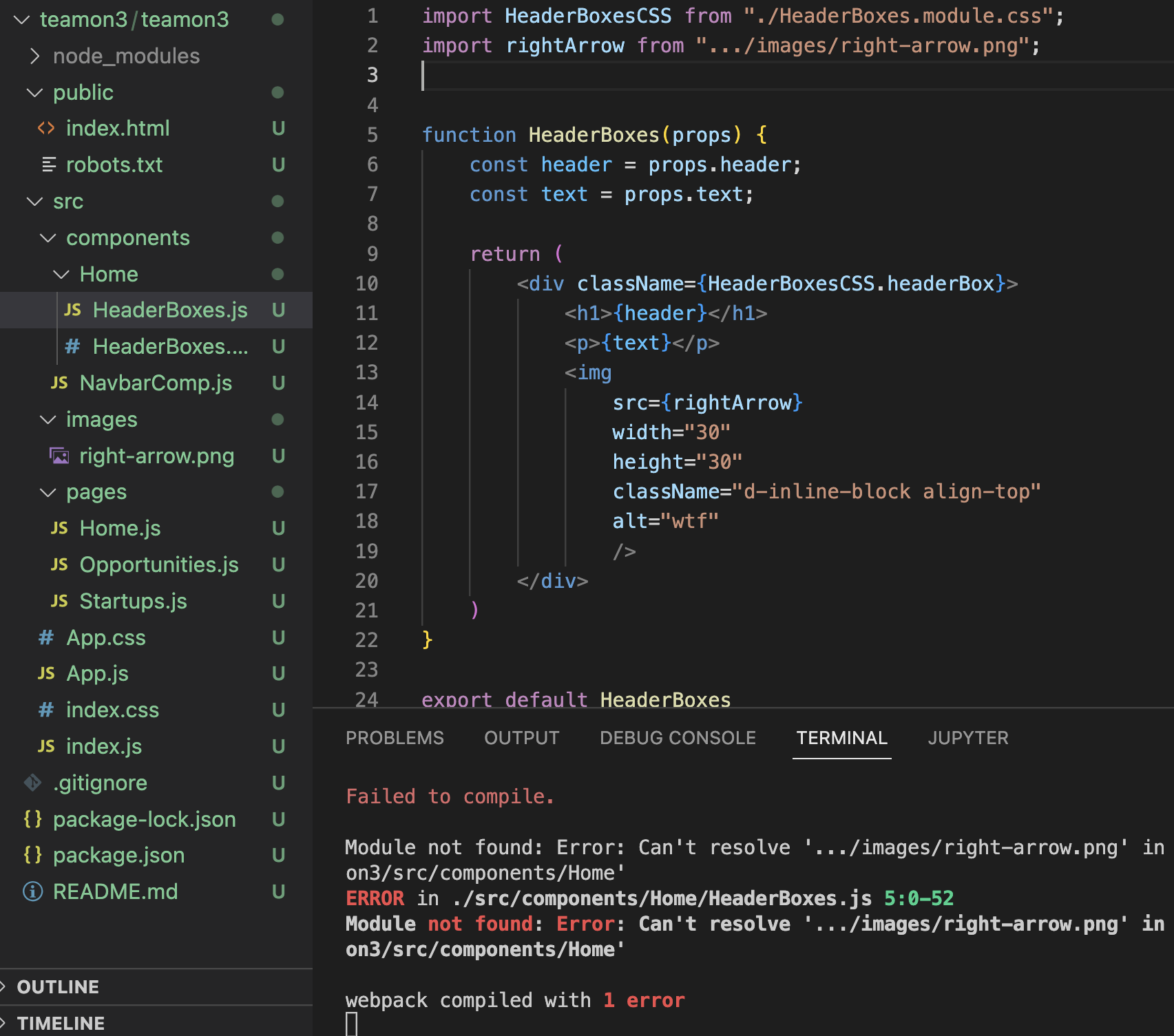Click the JS icon of Startups.js
1174x1036 pixels.
[59, 601]
